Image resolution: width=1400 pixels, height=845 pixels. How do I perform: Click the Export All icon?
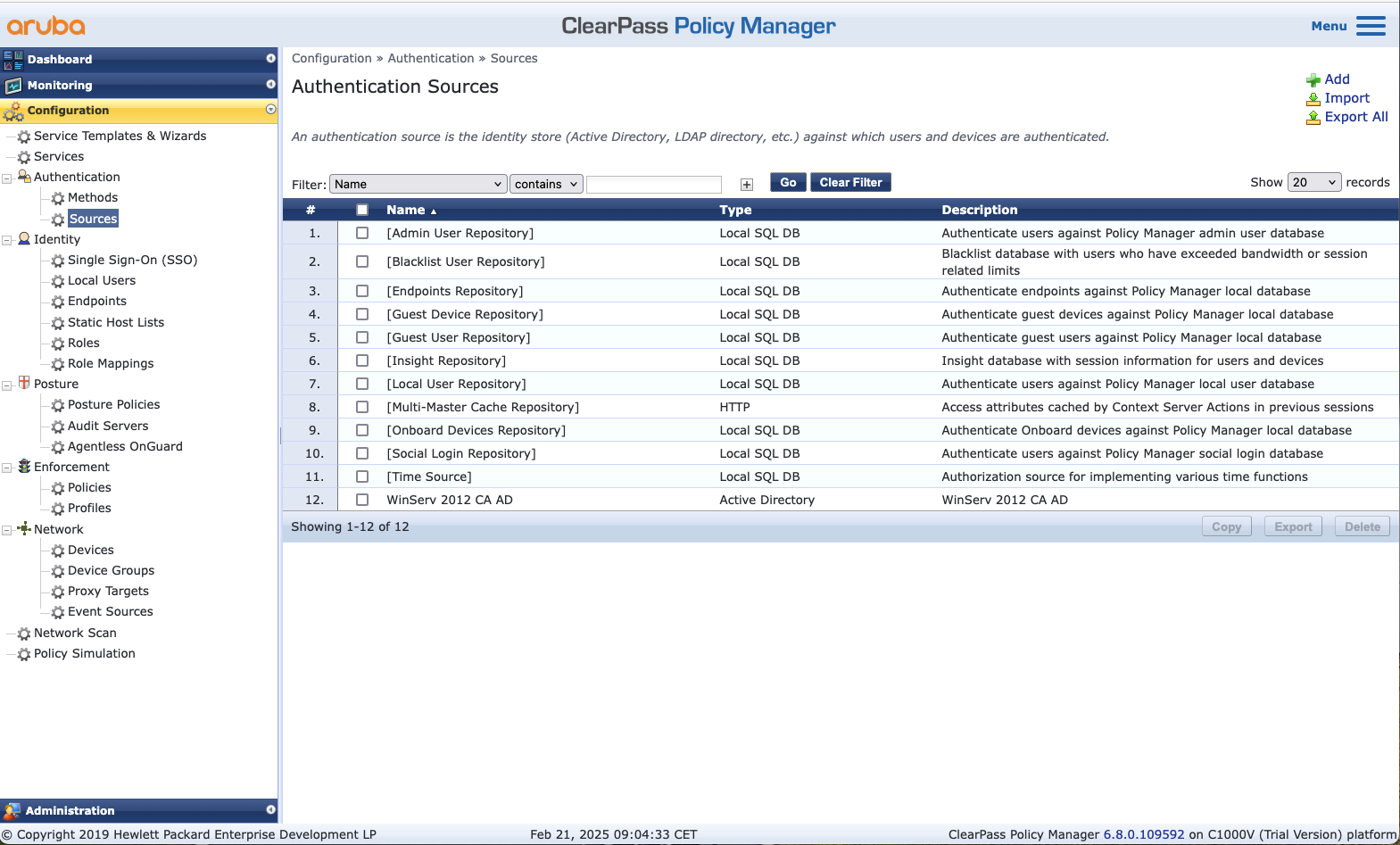1313,118
